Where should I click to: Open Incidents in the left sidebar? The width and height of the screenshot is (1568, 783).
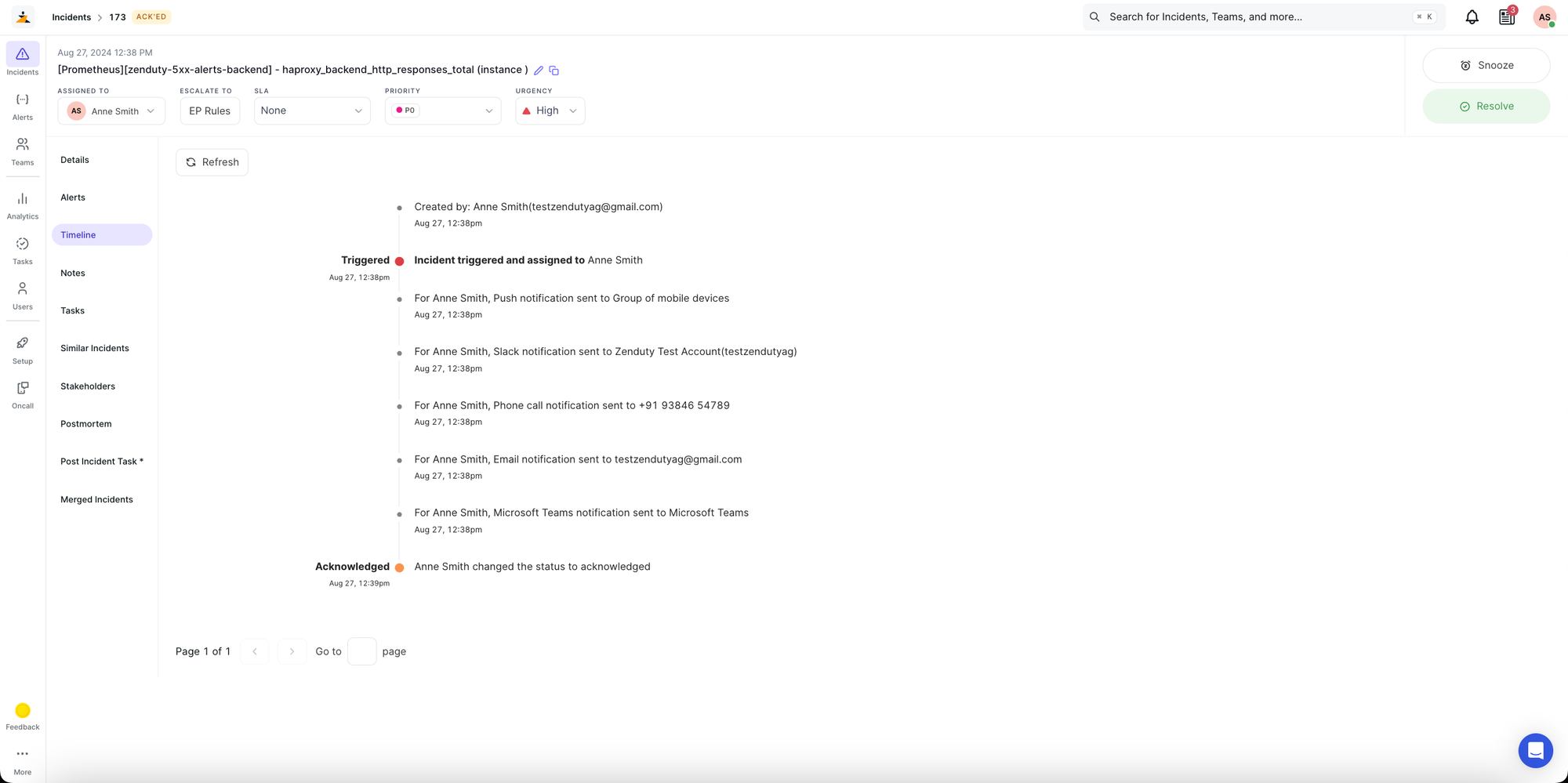(x=23, y=60)
